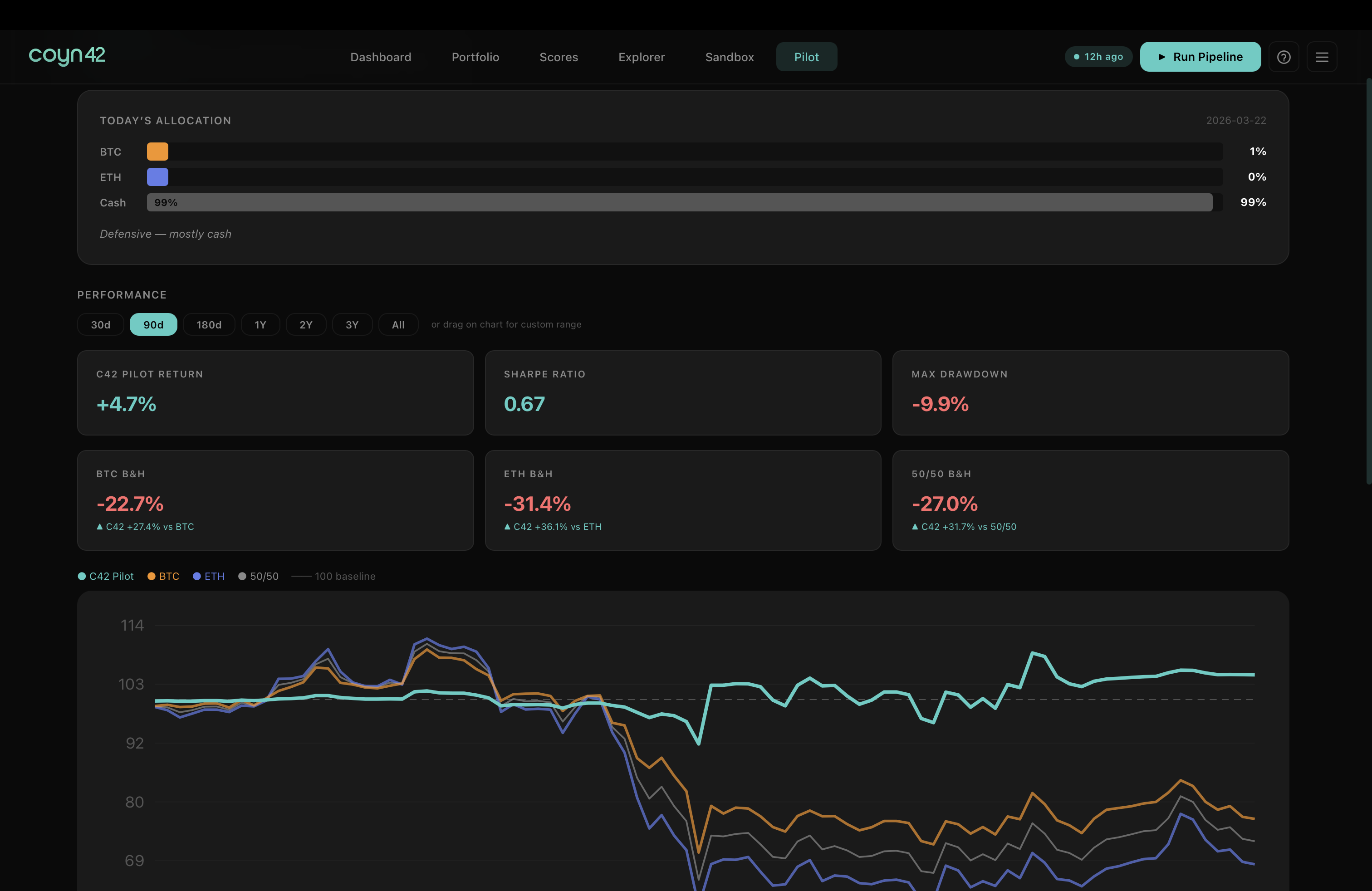Go to the Explorer tab
The height and width of the screenshot is (891, 1372).
[641, 57]
